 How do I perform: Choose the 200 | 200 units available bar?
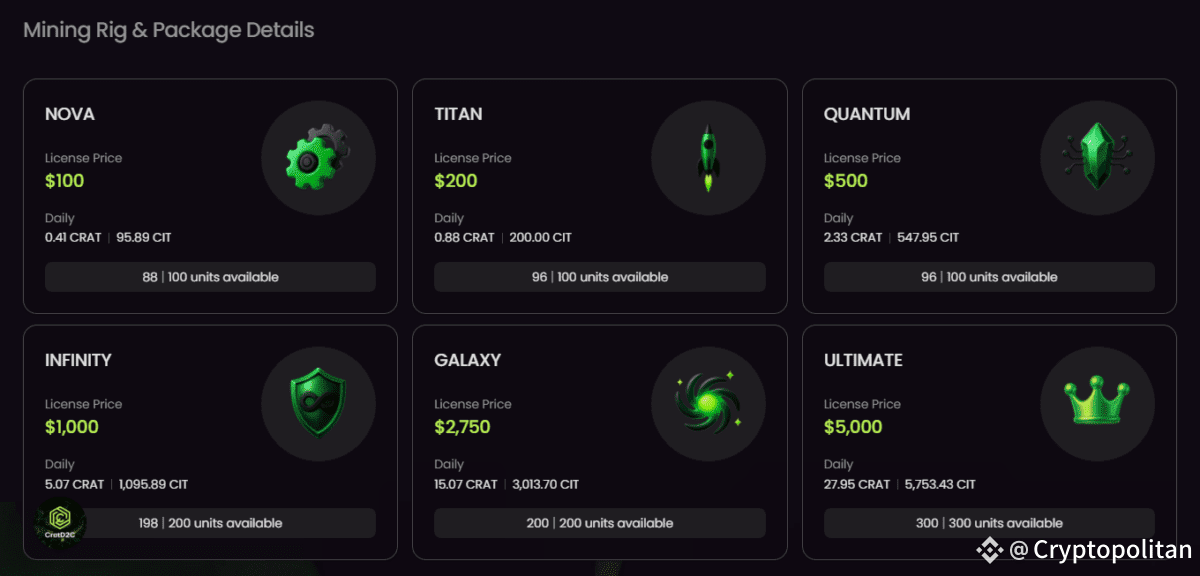pyautogui.click(x=600, y=523)
